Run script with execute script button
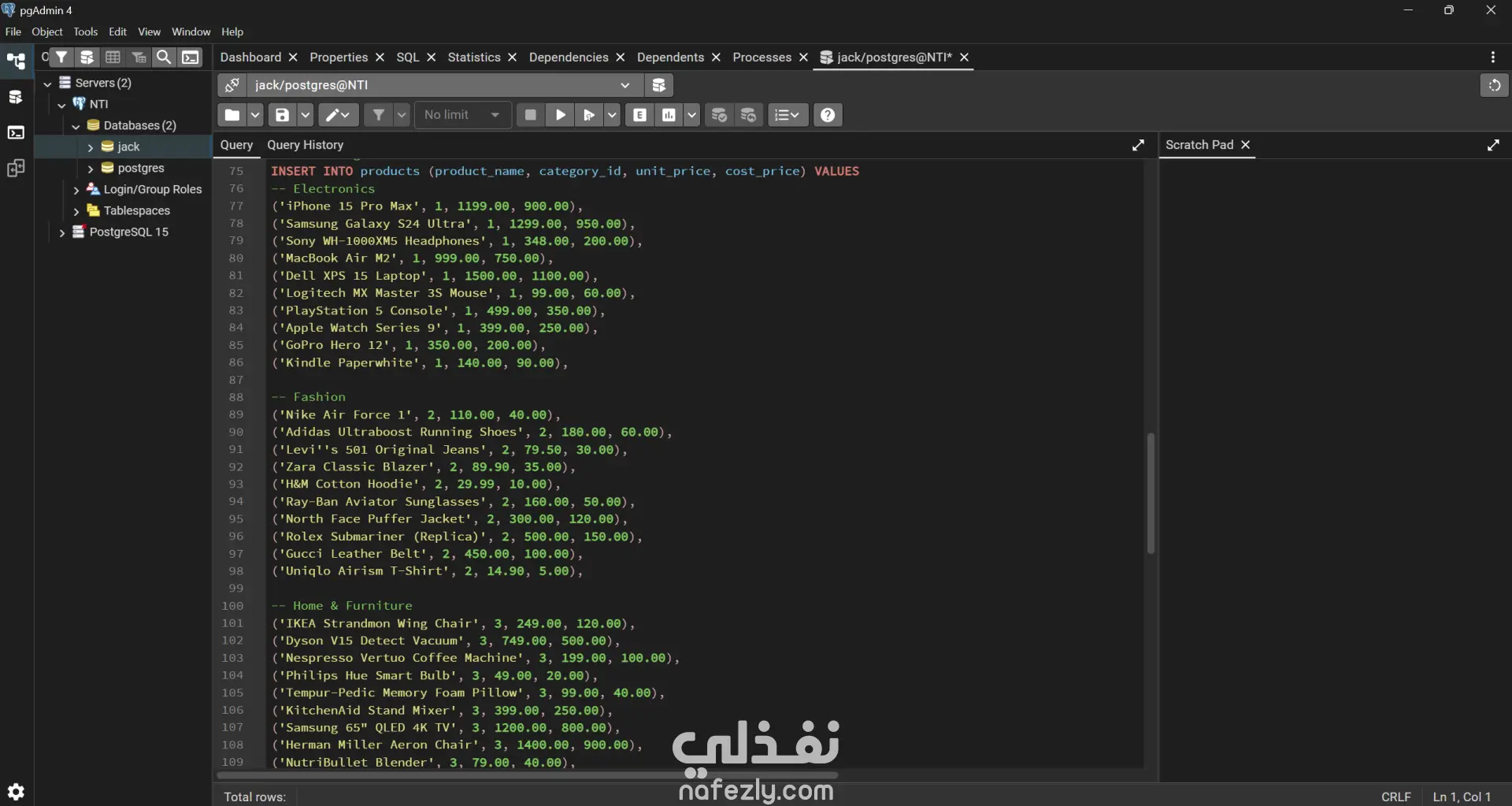The image size is (1512, 806). [588, 115]
